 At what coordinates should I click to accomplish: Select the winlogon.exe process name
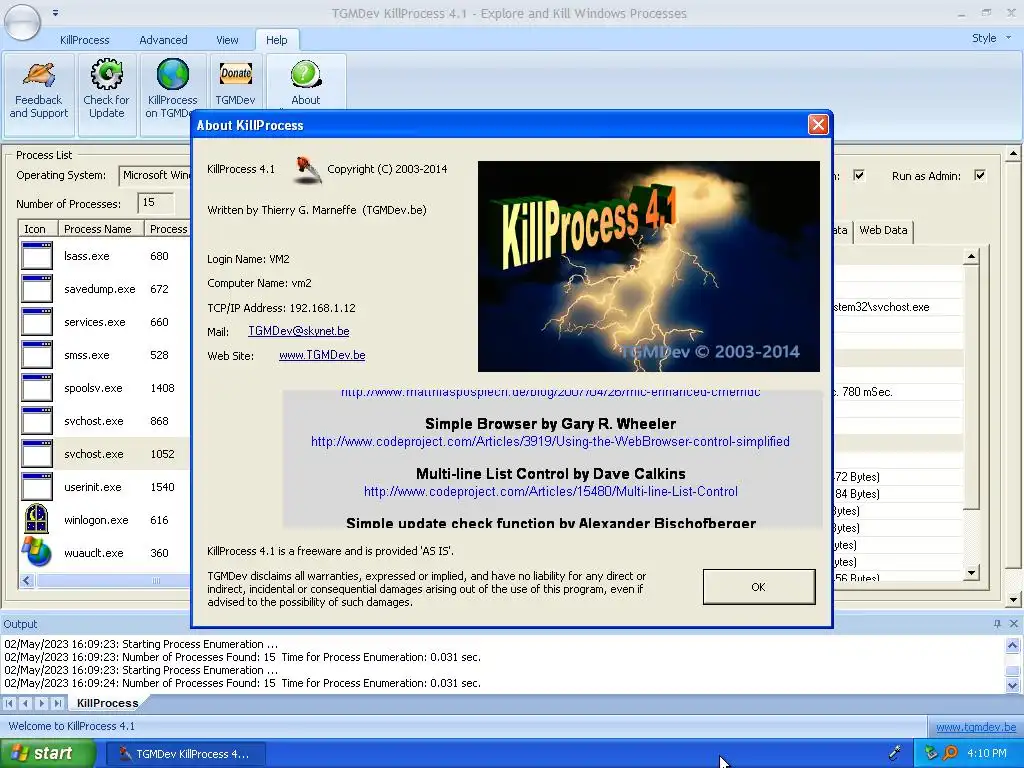tap(96, 520)
